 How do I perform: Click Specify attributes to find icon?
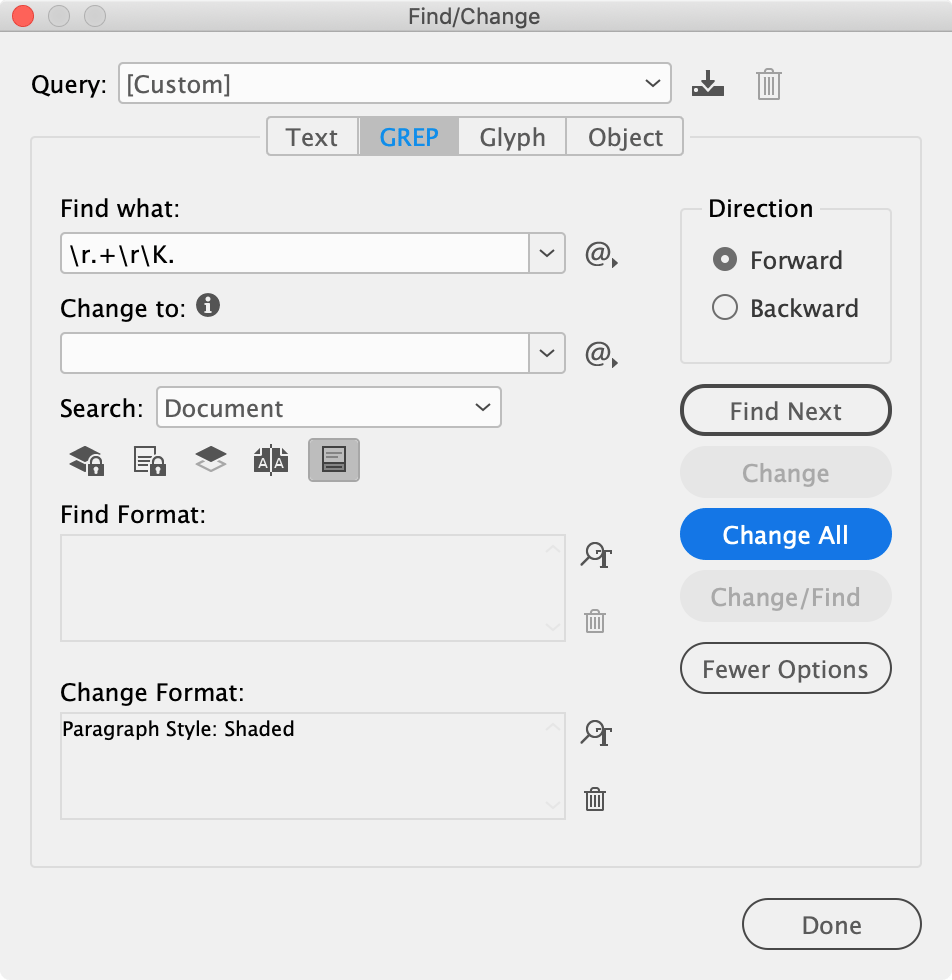[596, 556]
